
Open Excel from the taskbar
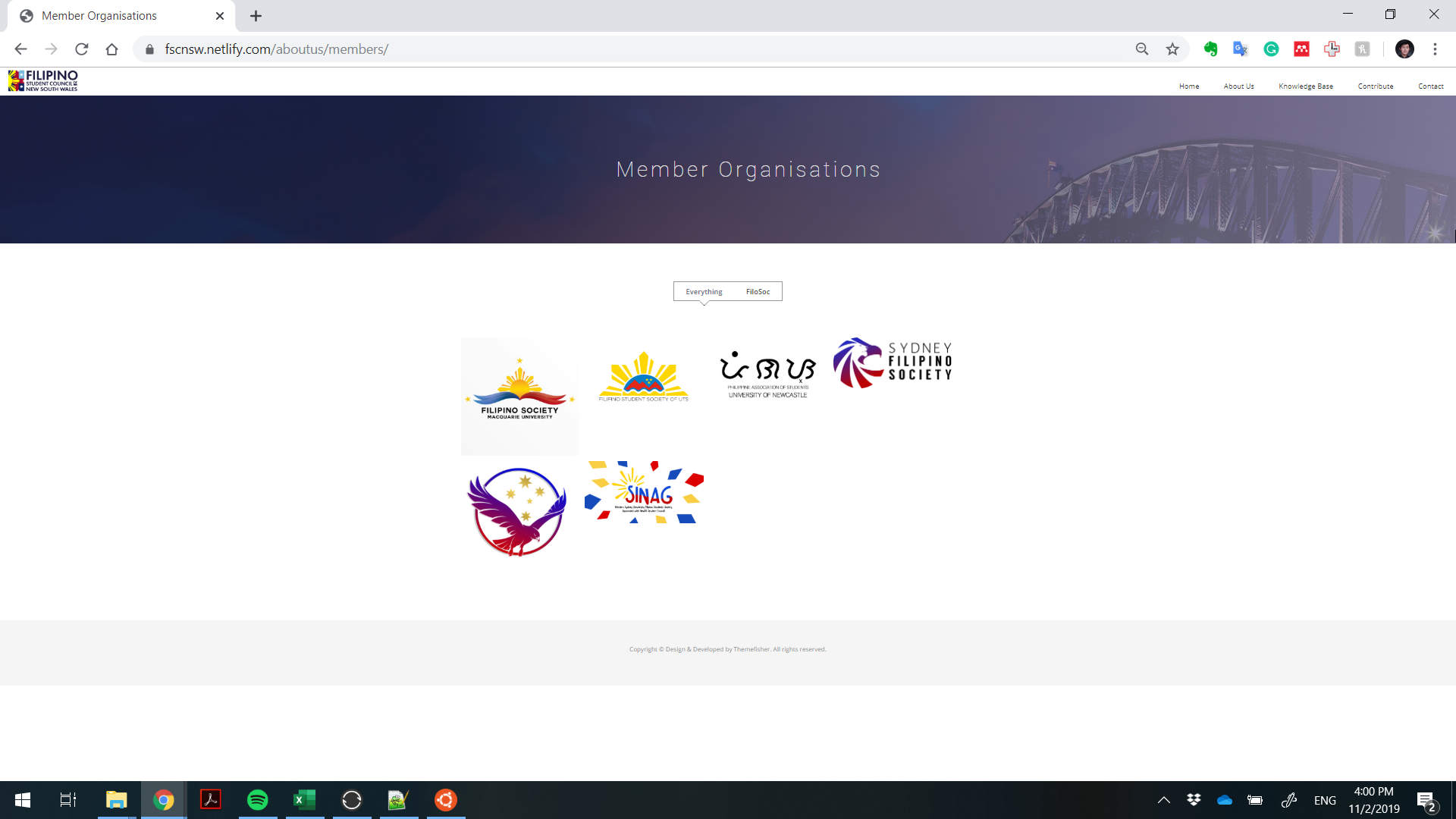305,800
